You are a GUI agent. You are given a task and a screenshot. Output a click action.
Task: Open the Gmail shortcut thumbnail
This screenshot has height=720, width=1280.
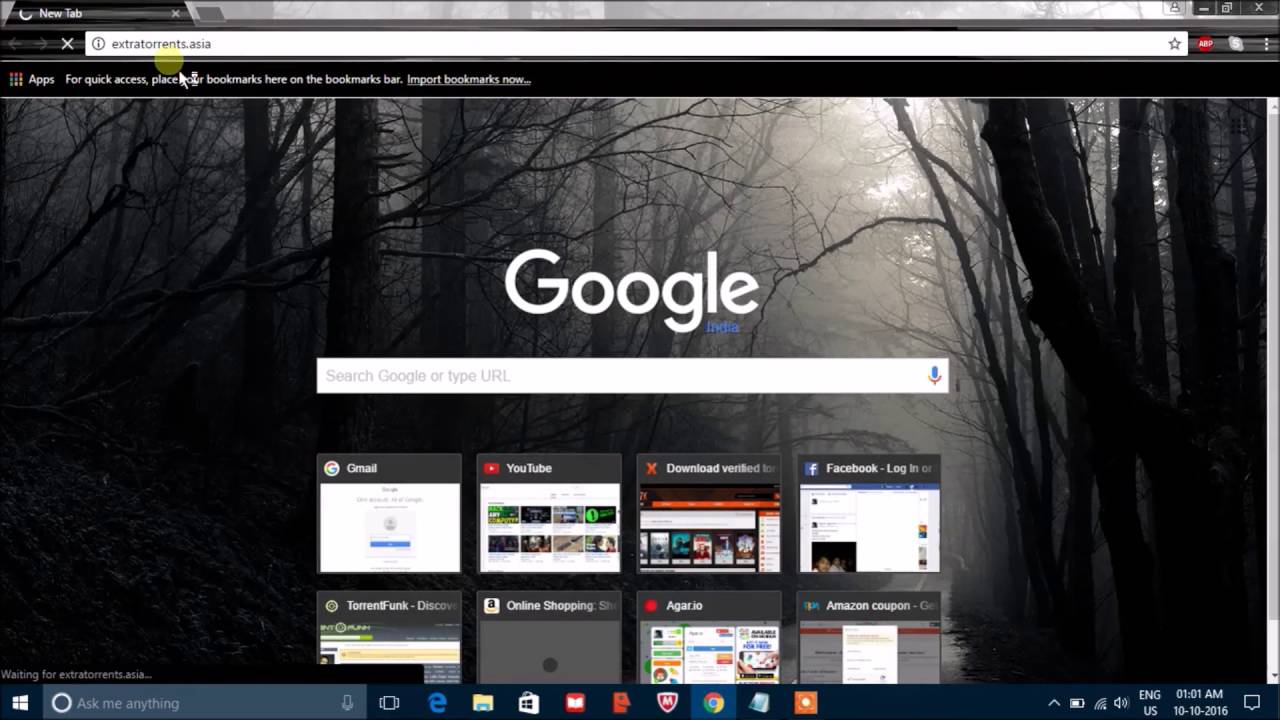coord(389,514)
